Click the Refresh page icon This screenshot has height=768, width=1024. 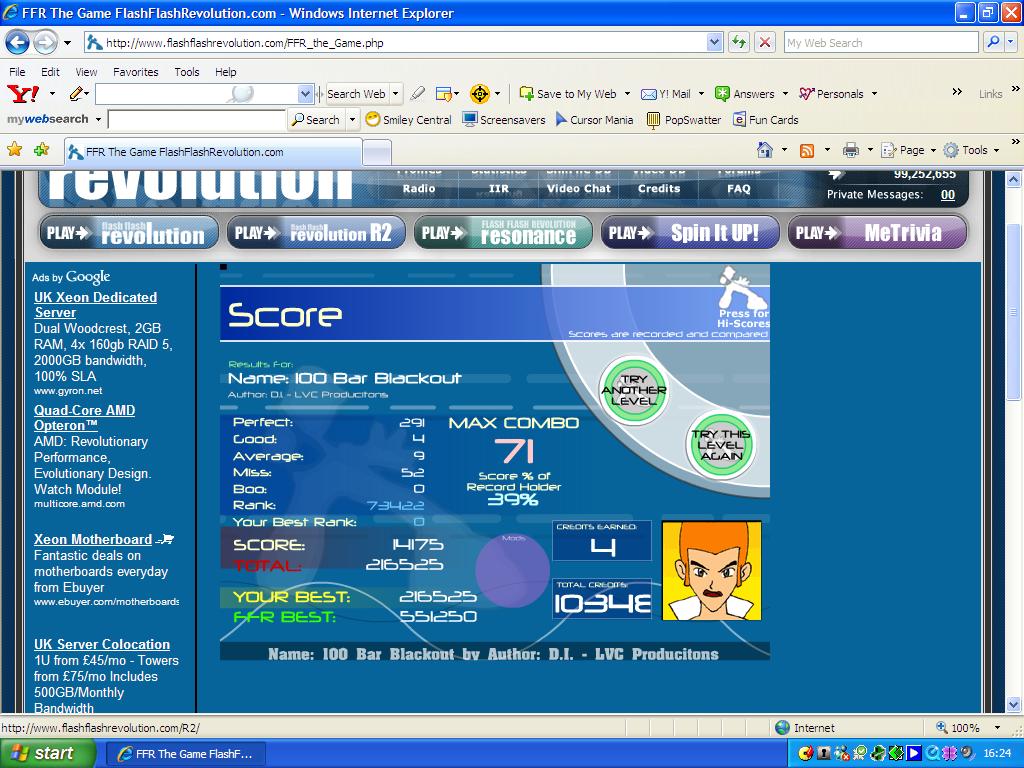739,42
